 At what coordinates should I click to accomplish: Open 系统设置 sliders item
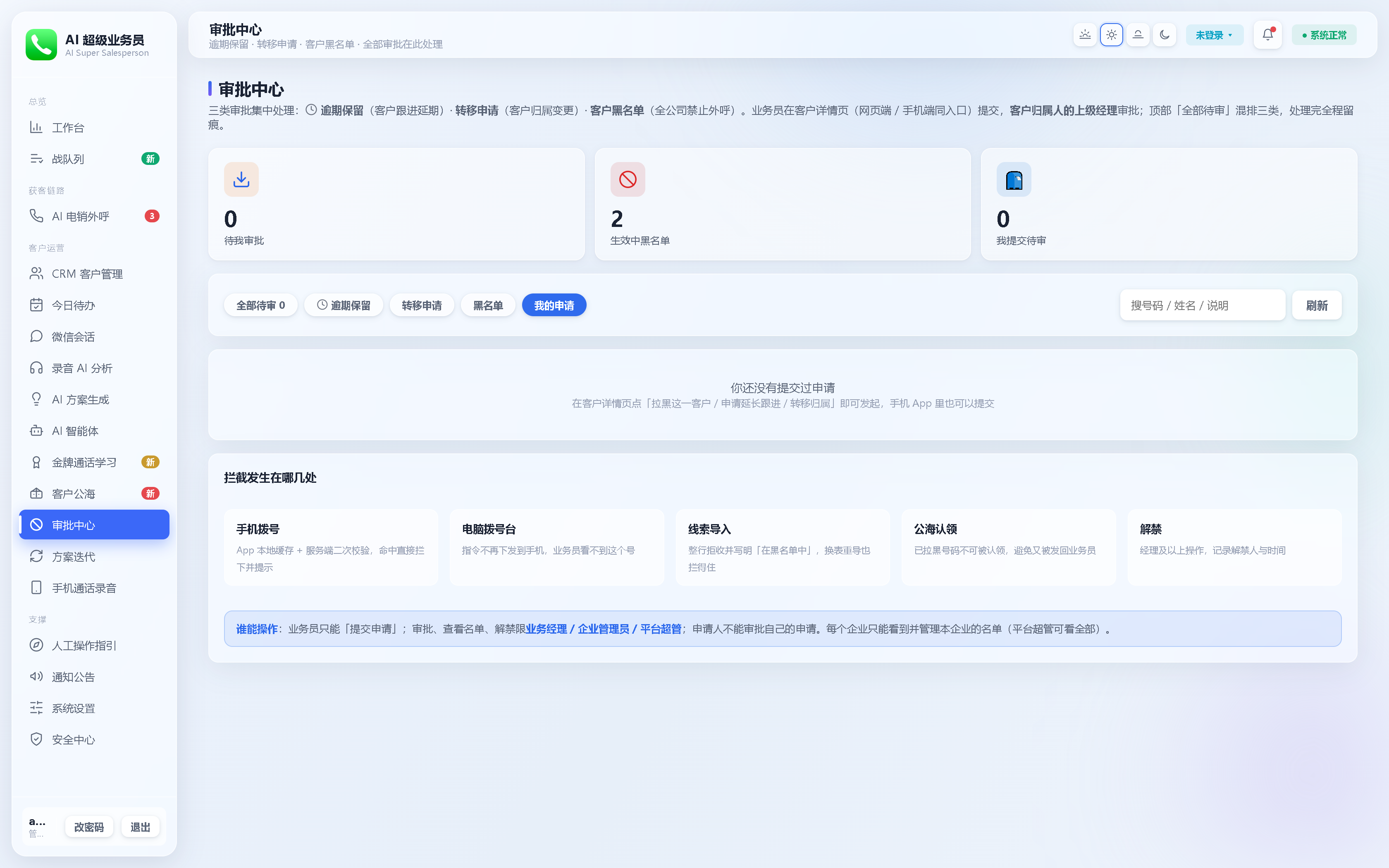pyautogui.click(x=94, y=708)
